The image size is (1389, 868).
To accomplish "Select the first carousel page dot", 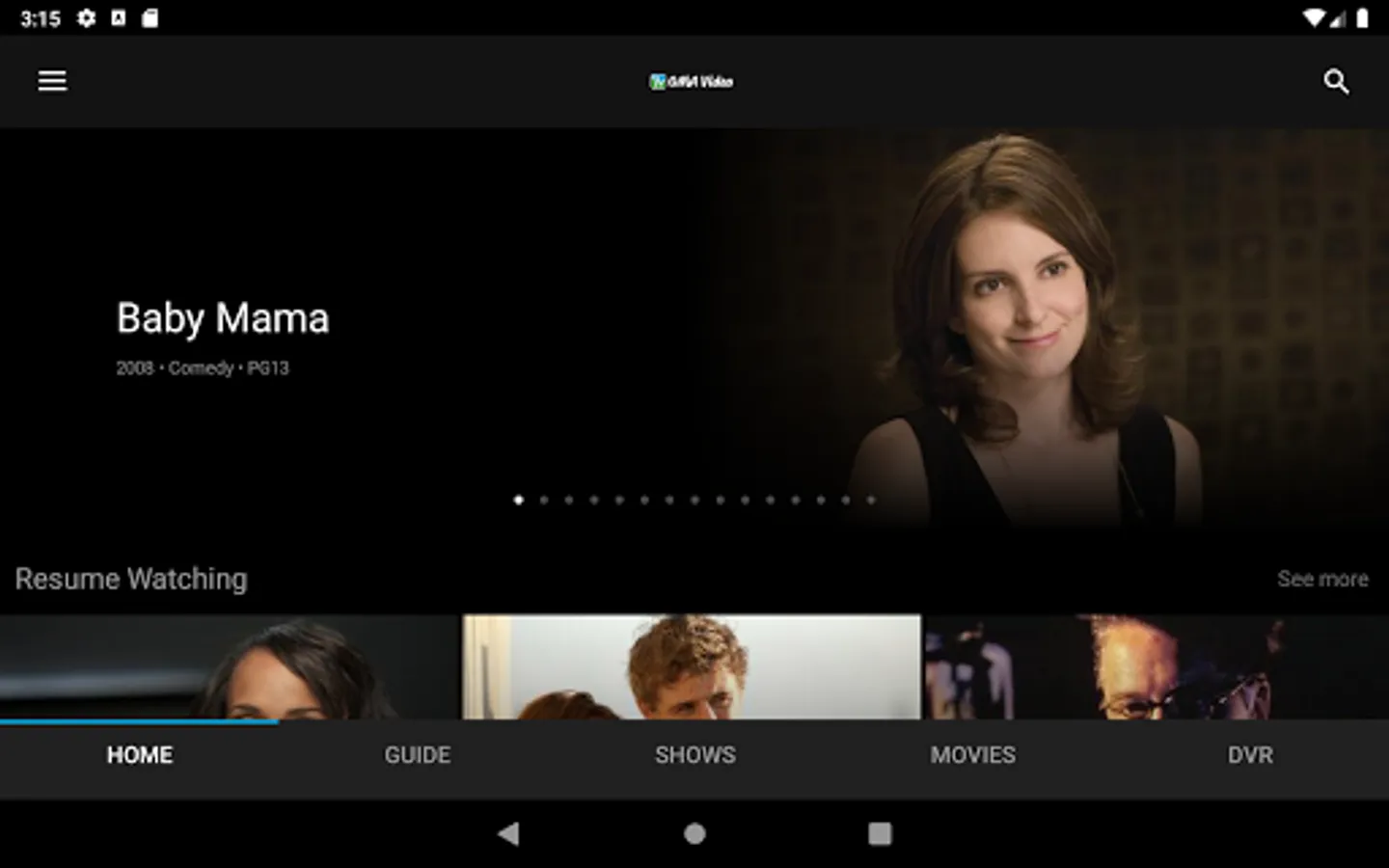I will tap(519, 500).
